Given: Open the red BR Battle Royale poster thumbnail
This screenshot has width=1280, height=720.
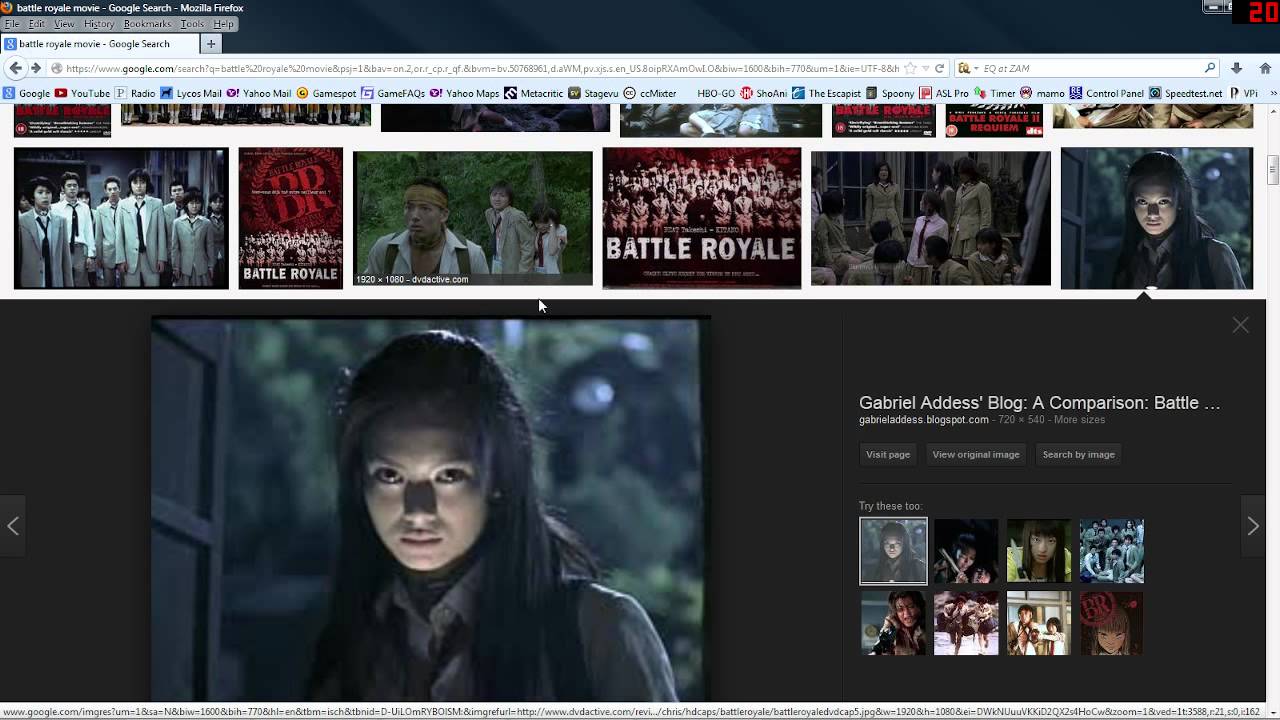Looking at the screenshot, I should coord(291,218).
